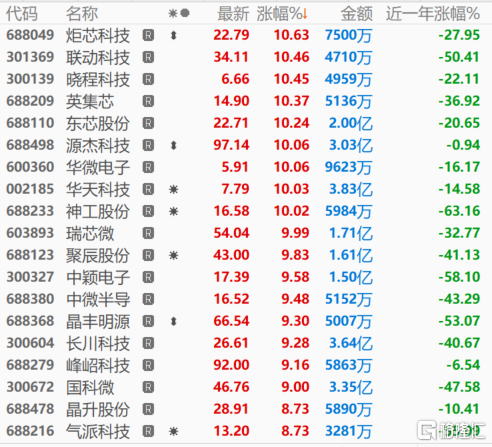Click the star marker icon beside 华天科技

pos(173,189)
